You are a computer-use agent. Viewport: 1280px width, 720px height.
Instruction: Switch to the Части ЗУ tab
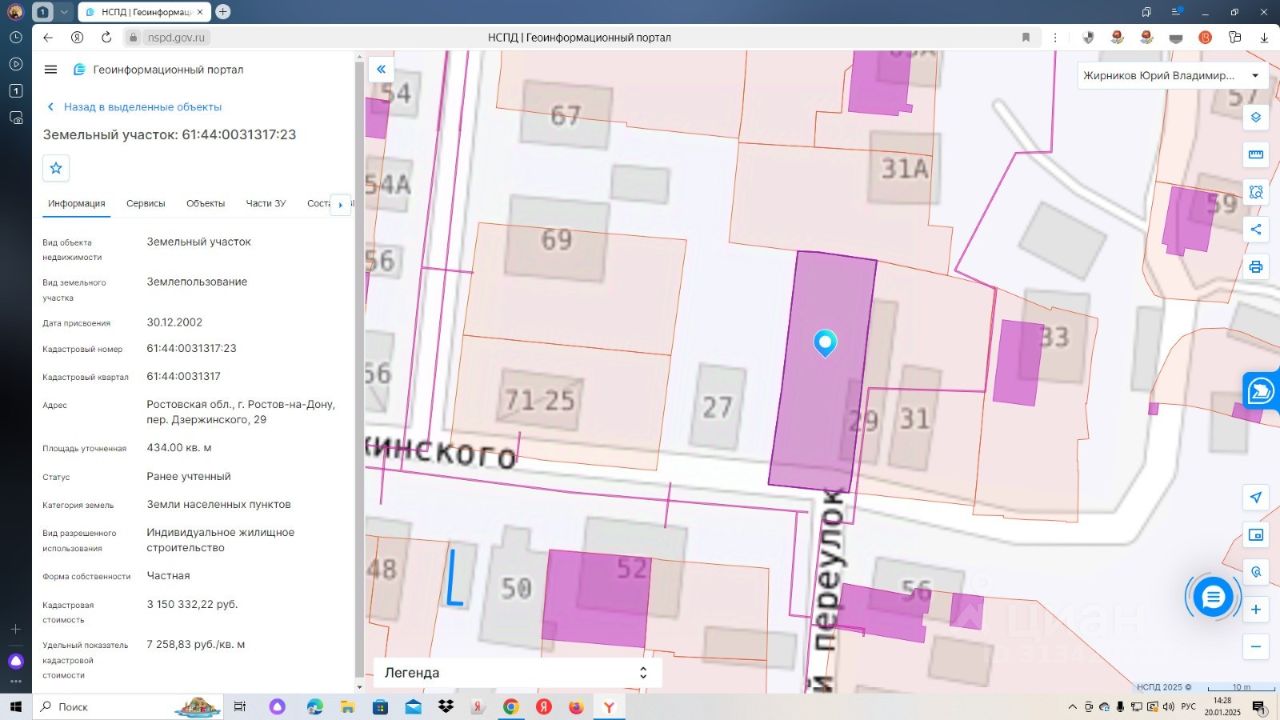[266, 203]
